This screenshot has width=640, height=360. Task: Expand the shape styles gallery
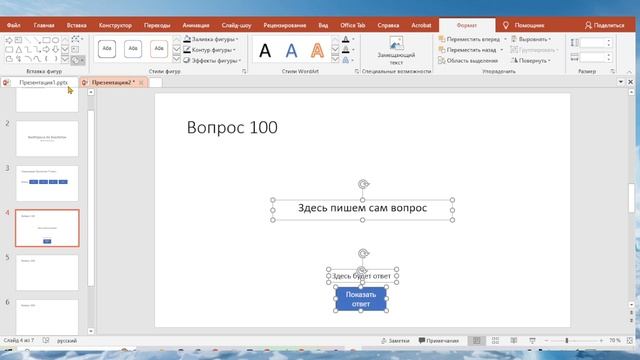[176, 60]
